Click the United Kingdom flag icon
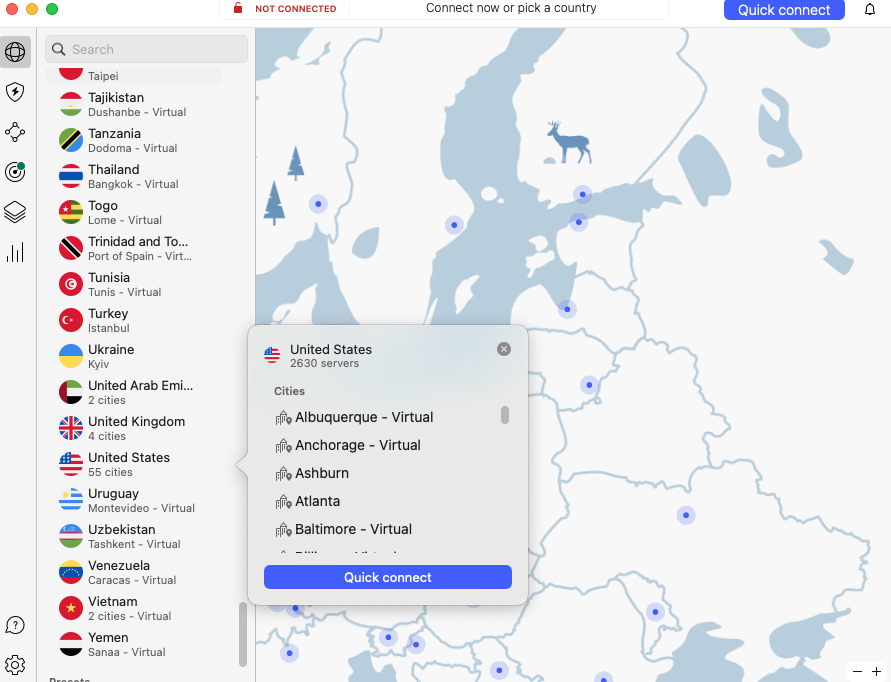The width and height of the screenshot is (891, 682). tap(71, 428)
